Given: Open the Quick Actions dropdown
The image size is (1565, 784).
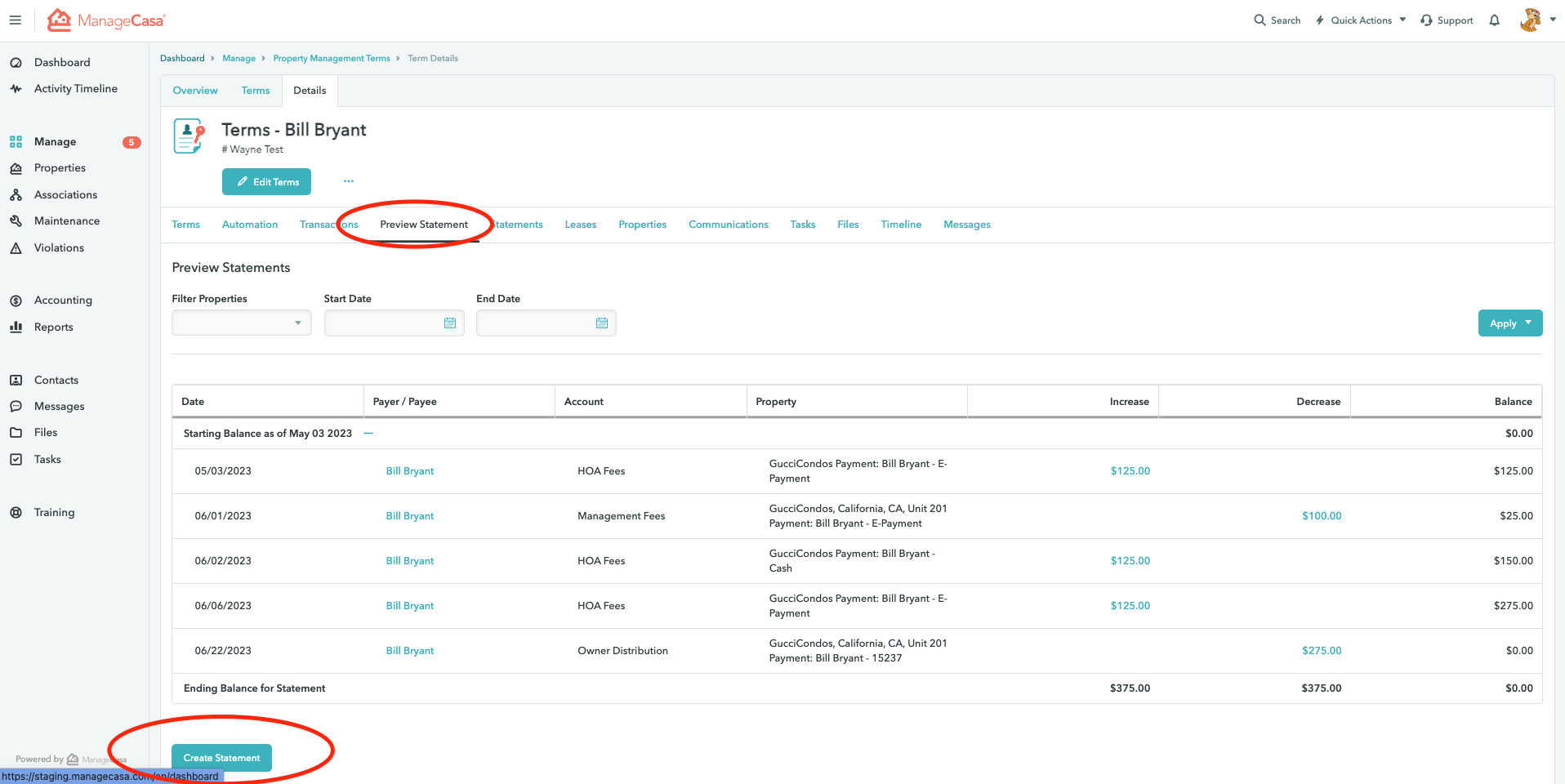Looking at the screenshot, I should [x=1361, y=20].
